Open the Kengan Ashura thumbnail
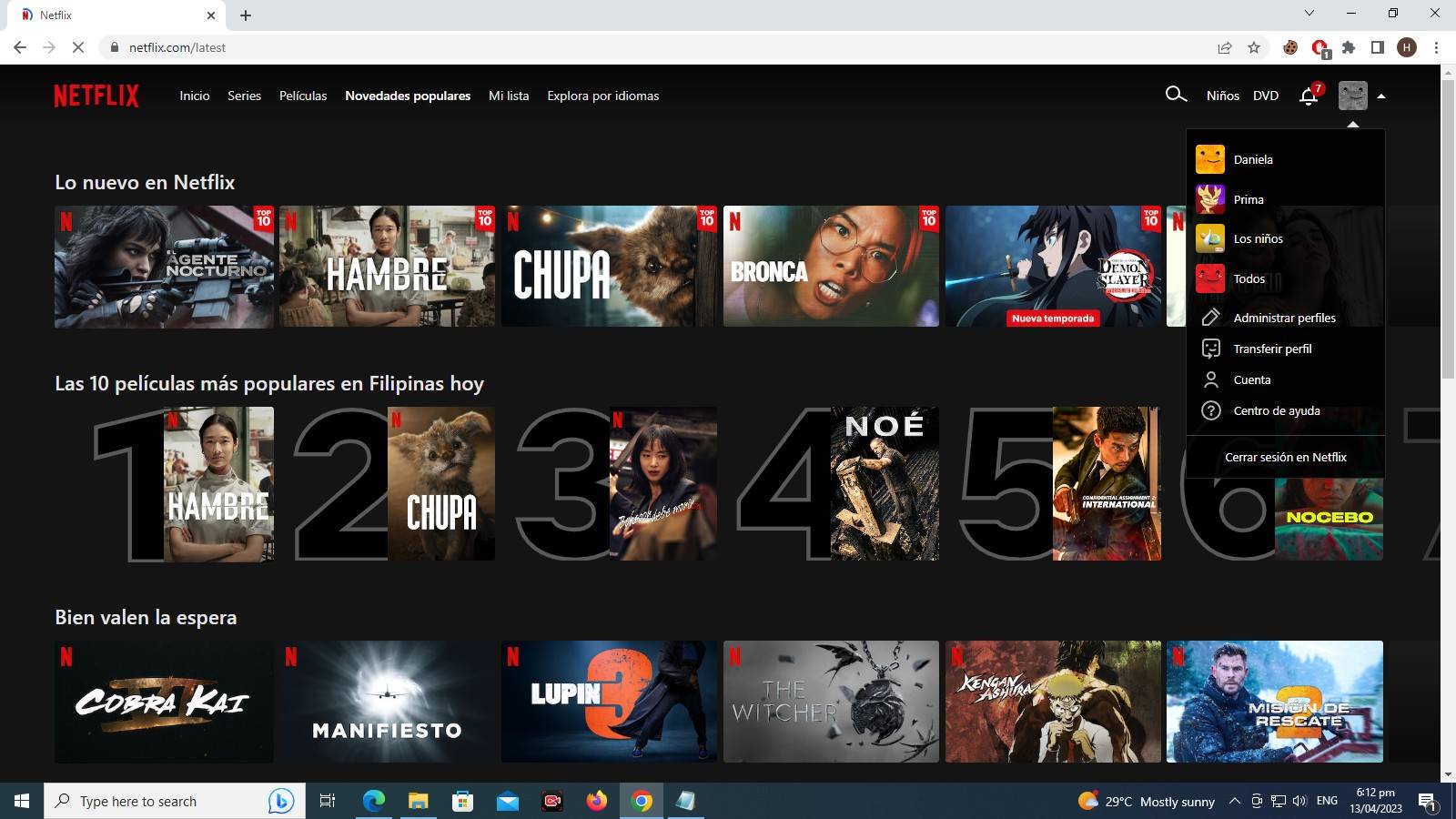Viewport: 1456px width, 819px height. pyautogui.click(x=1053, y=702)
